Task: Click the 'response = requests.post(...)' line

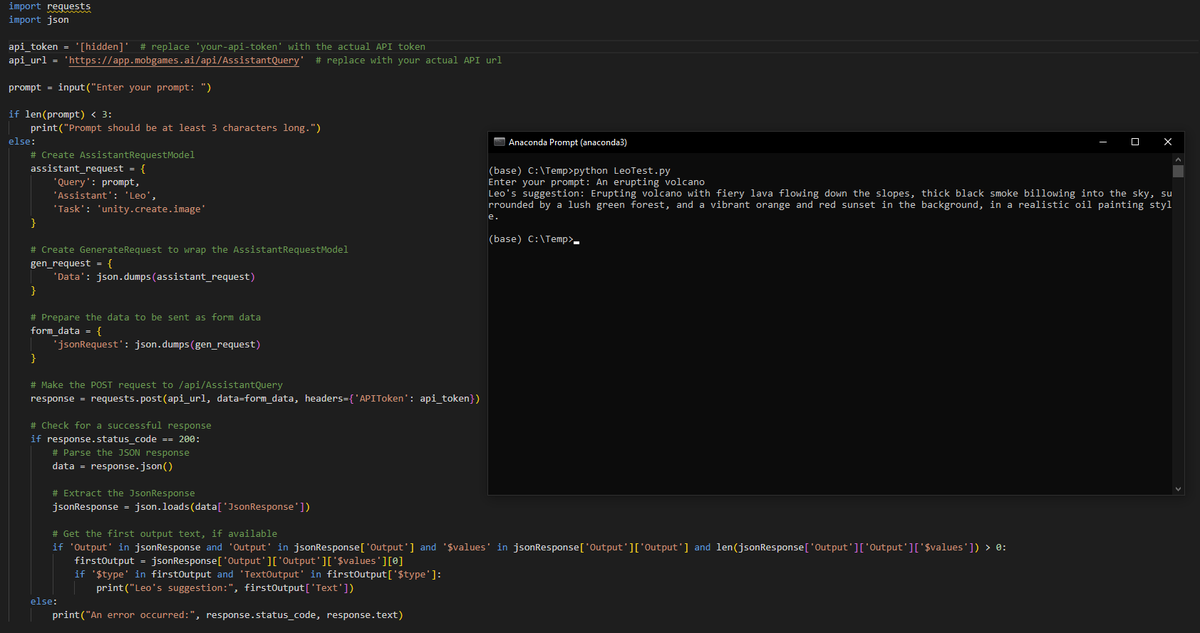Action: coord(255,398)
